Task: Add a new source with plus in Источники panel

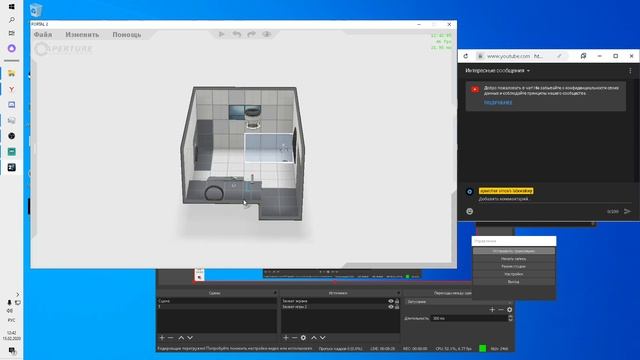Action: click(286, 338)
